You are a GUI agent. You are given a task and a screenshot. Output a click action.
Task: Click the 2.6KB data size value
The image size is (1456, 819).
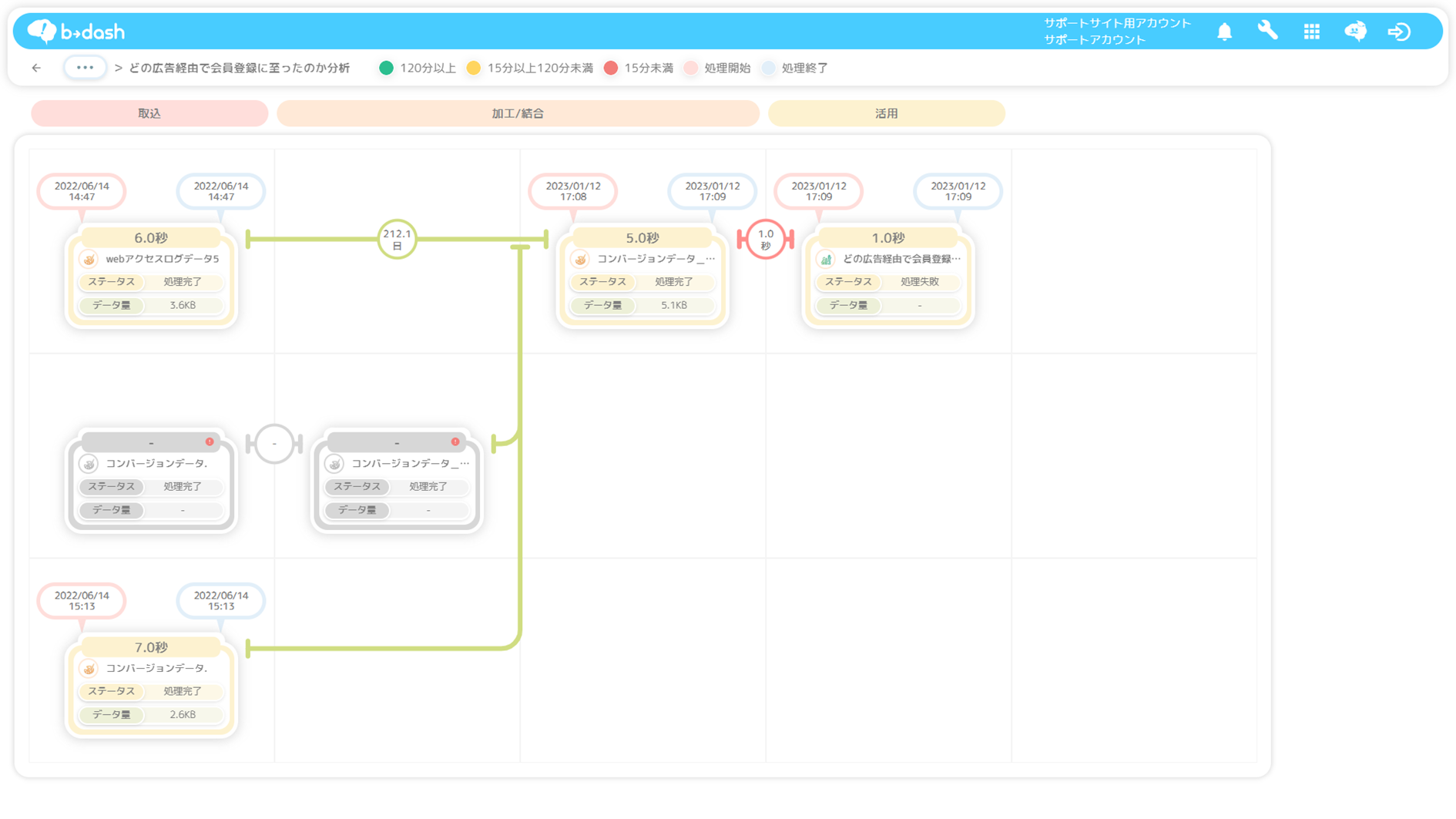(x=183, y=714)
